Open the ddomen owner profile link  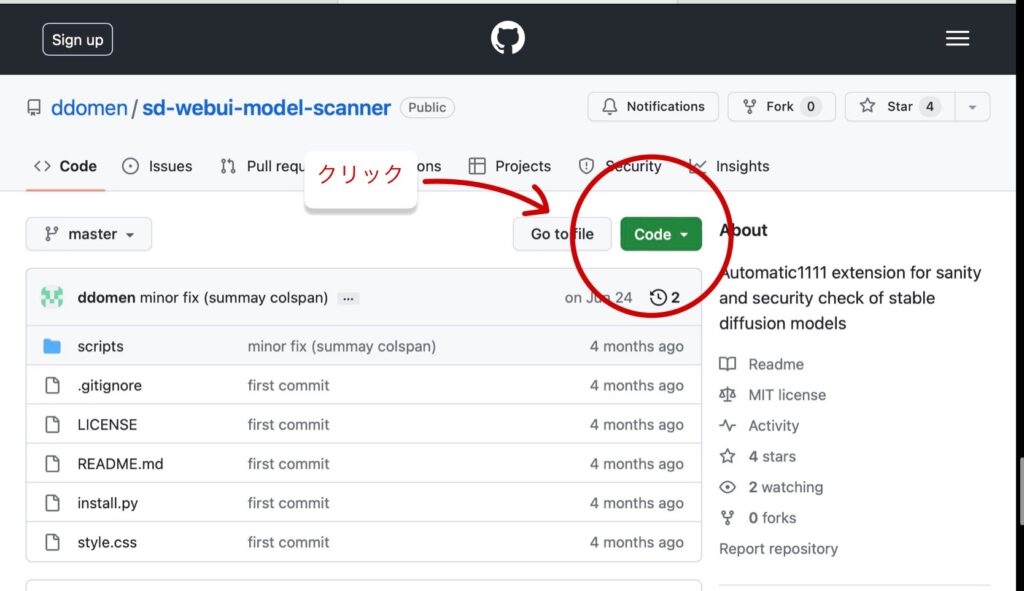tap(89, 108)
